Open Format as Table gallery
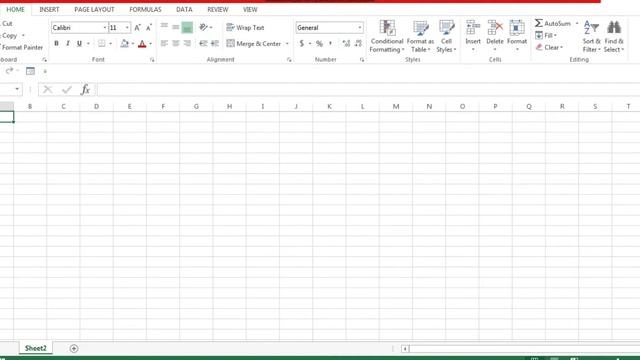The height and width of the screenshot is (360, 640). 420,36
